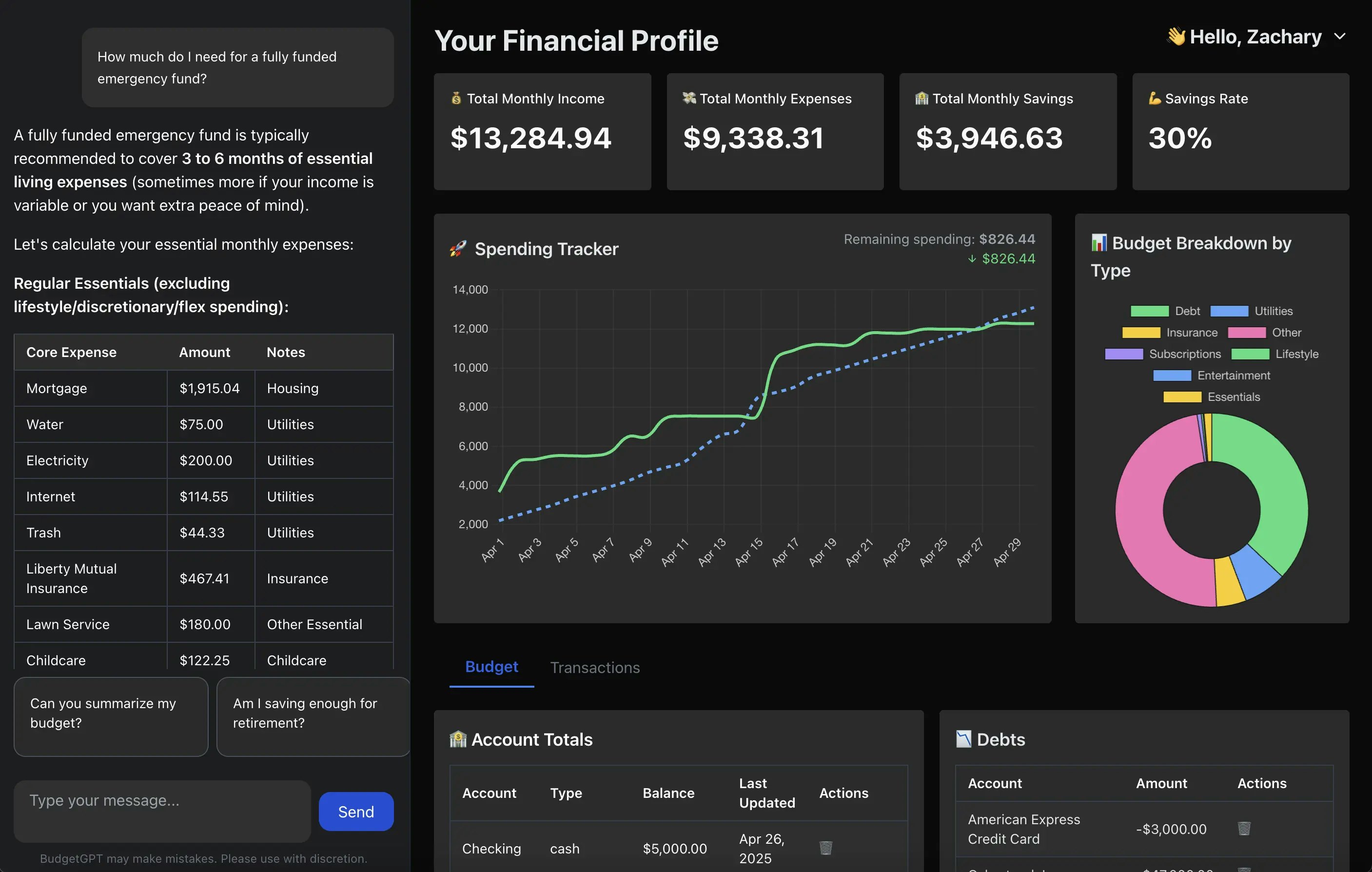
Task: Toggle the Entertainment legend entry
Action: [x=1211, y=376]
